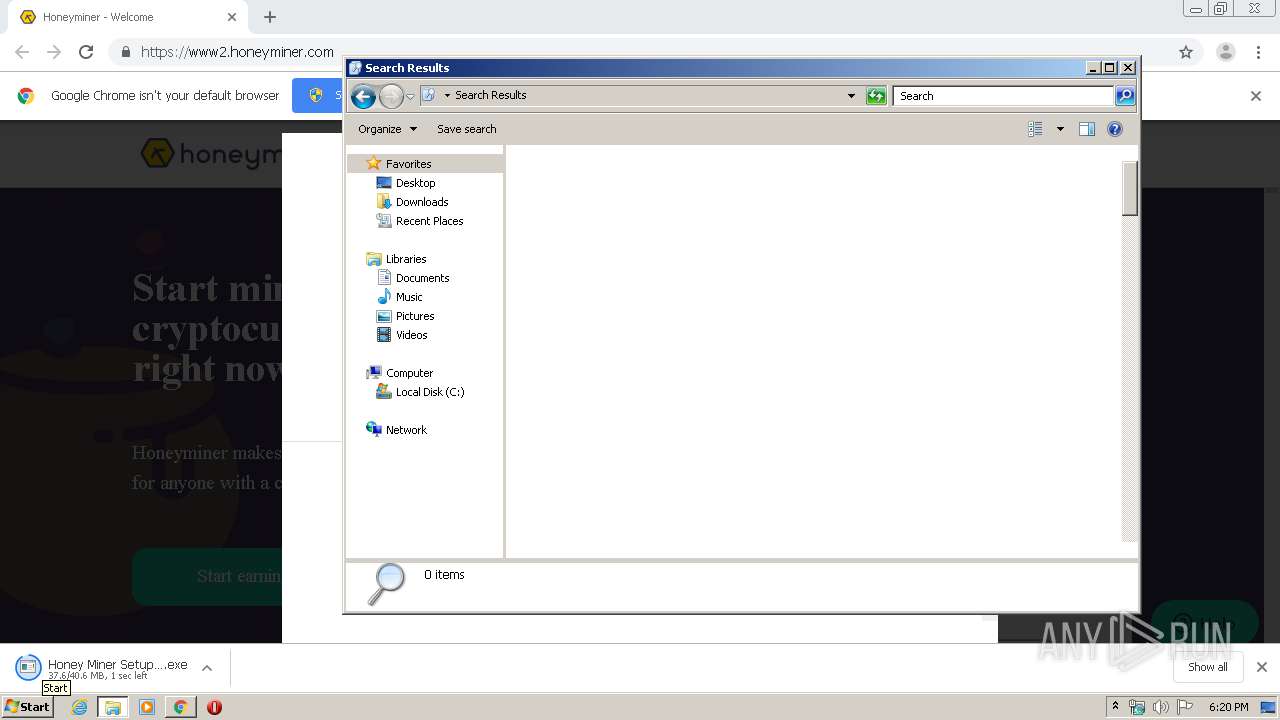Click the Honeyminer logo

pos(210,154)
